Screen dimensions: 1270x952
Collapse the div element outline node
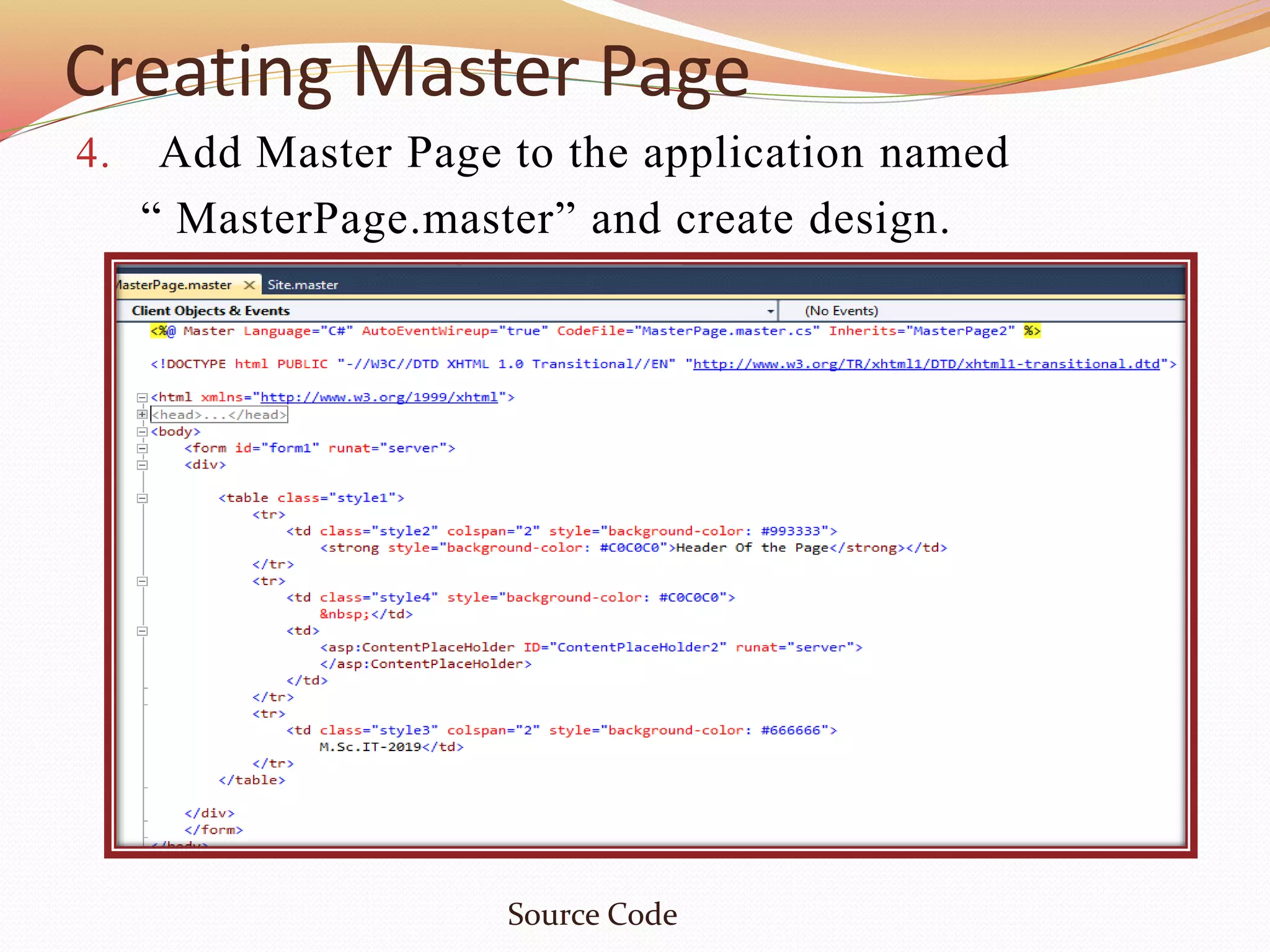(142, 465)
